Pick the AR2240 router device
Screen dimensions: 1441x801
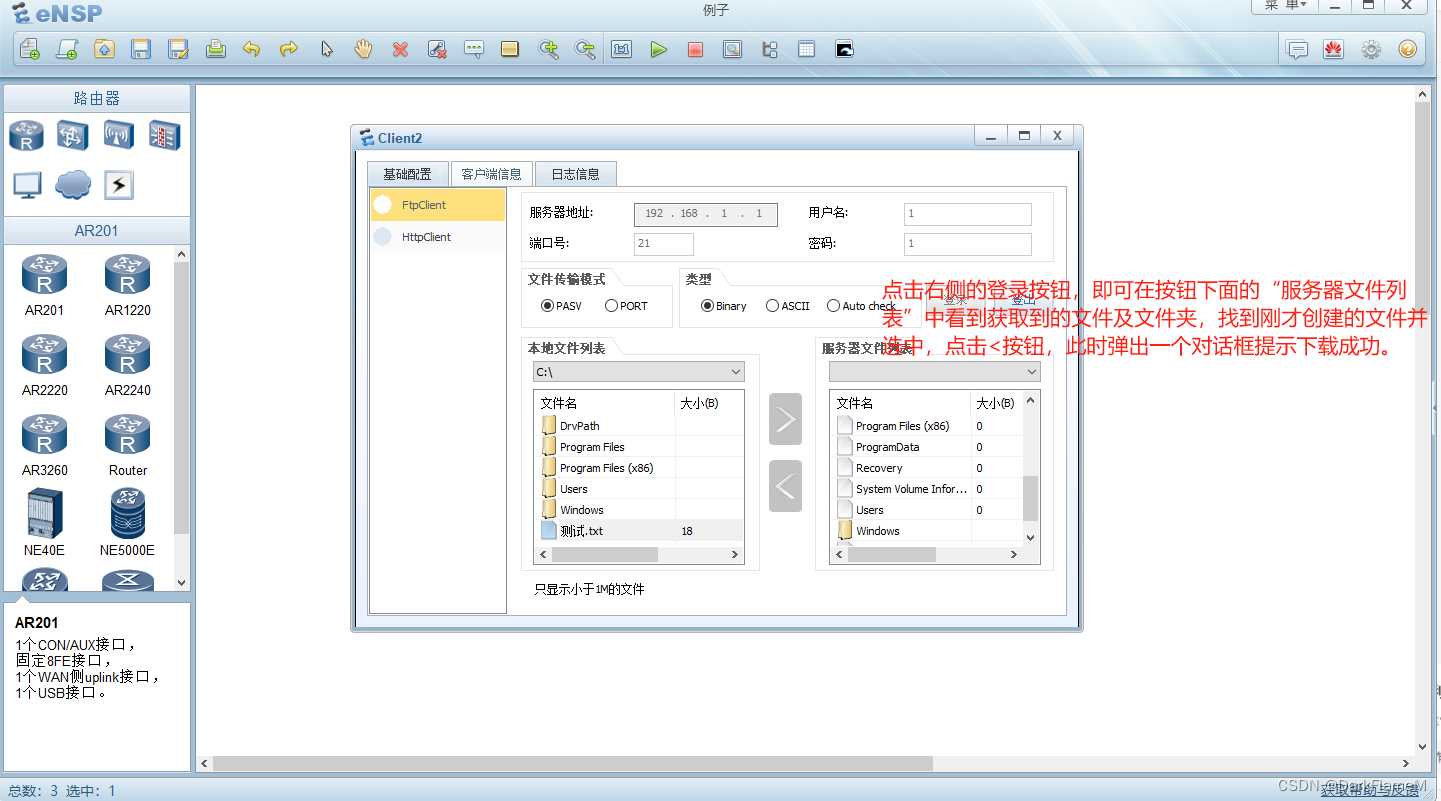coord(128,365)
